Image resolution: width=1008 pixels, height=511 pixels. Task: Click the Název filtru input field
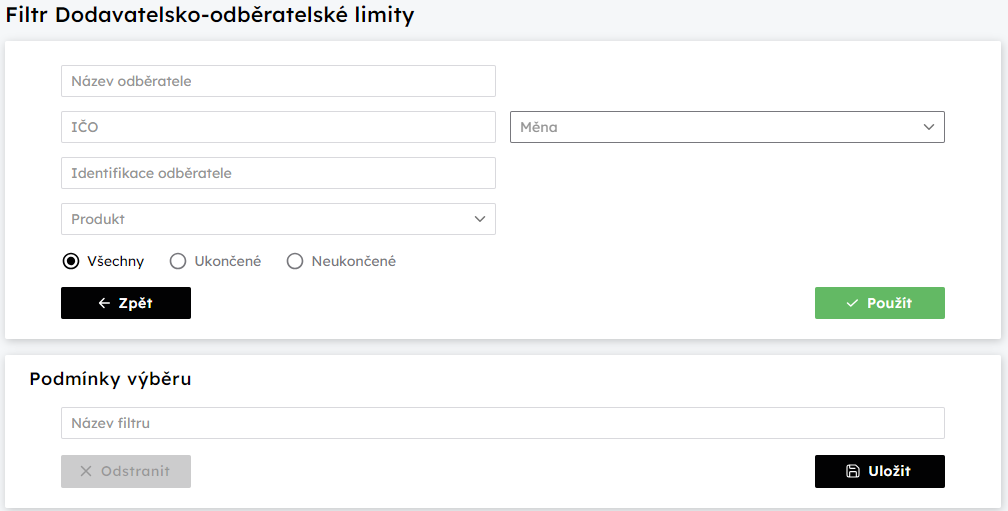(503, 423)
